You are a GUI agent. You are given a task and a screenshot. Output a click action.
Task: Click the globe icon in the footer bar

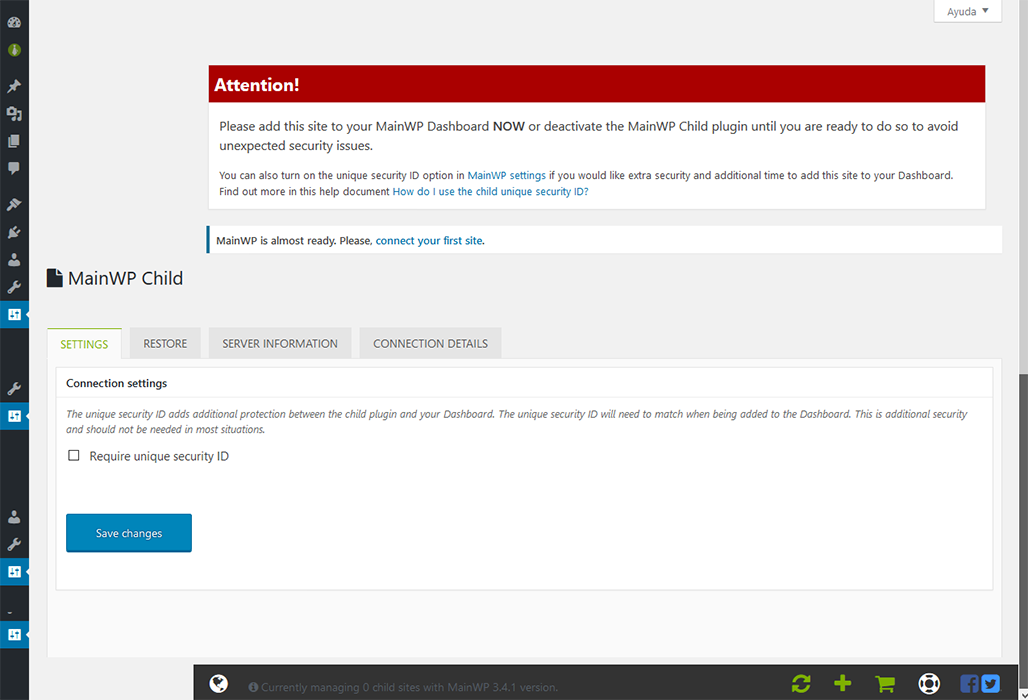[219, 684]
